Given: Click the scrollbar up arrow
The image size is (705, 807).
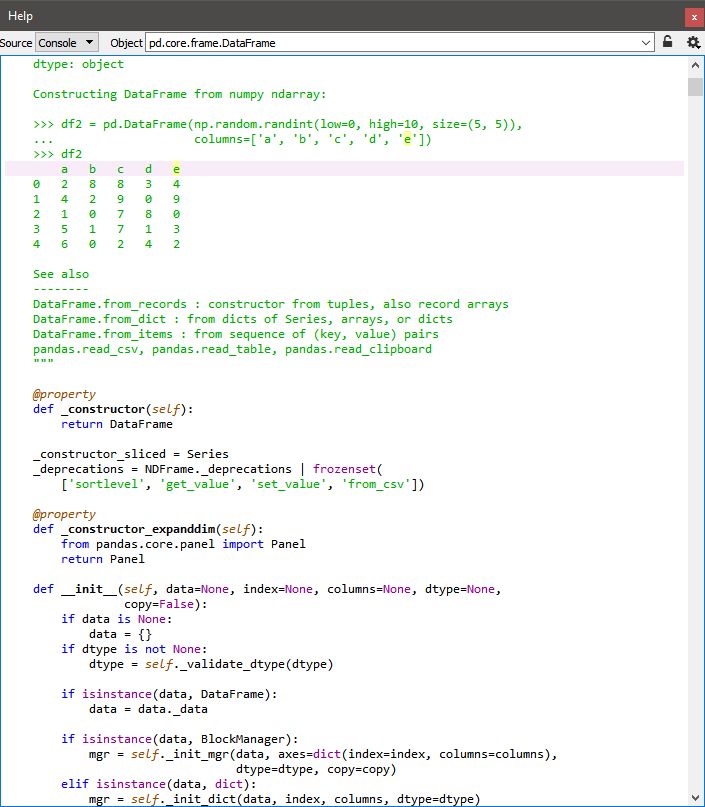Looking at the screenshot, I should (695, 65).
